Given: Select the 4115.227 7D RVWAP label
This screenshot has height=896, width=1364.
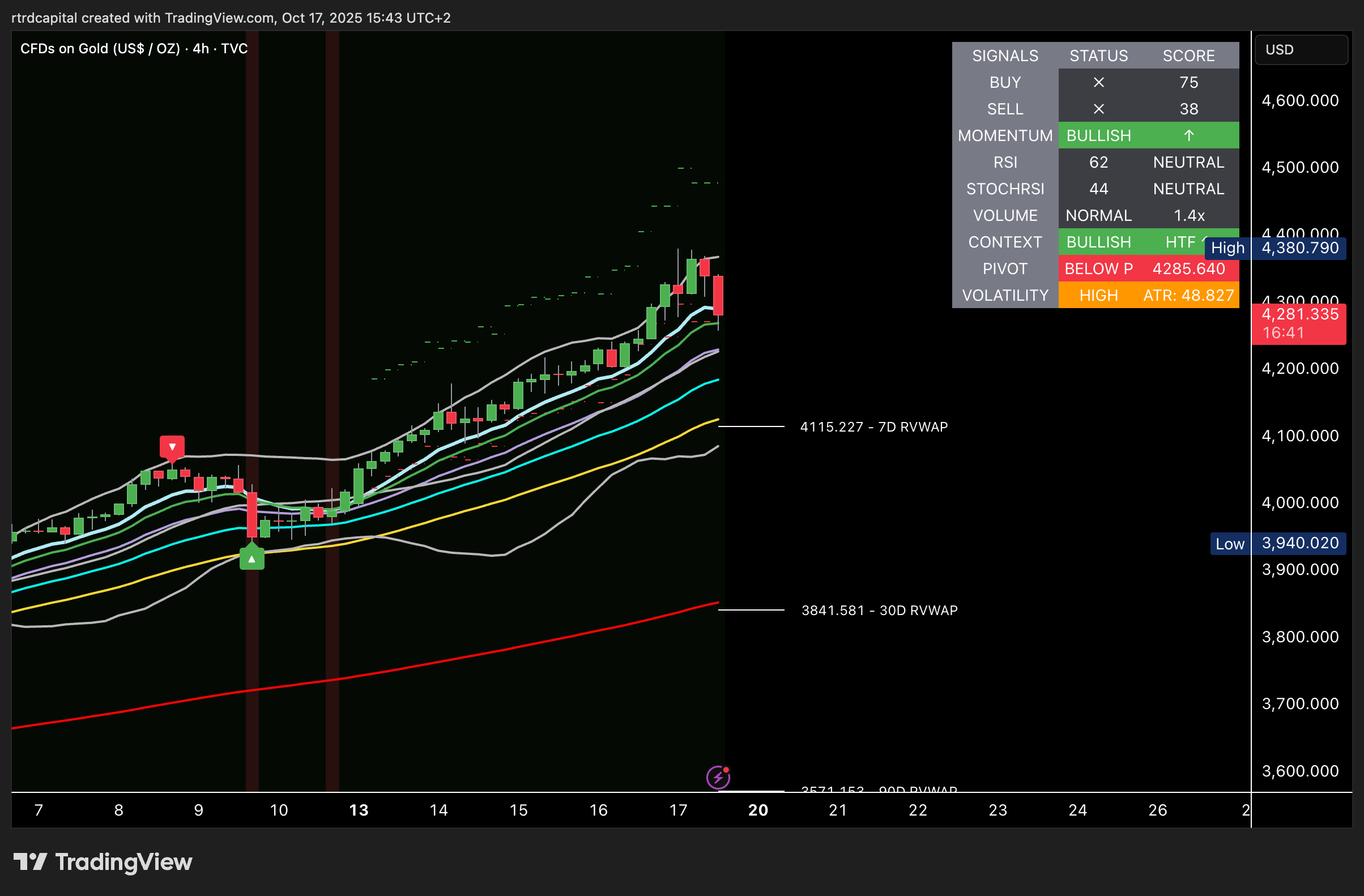Looking at the screenshot, I should [873, 427].
